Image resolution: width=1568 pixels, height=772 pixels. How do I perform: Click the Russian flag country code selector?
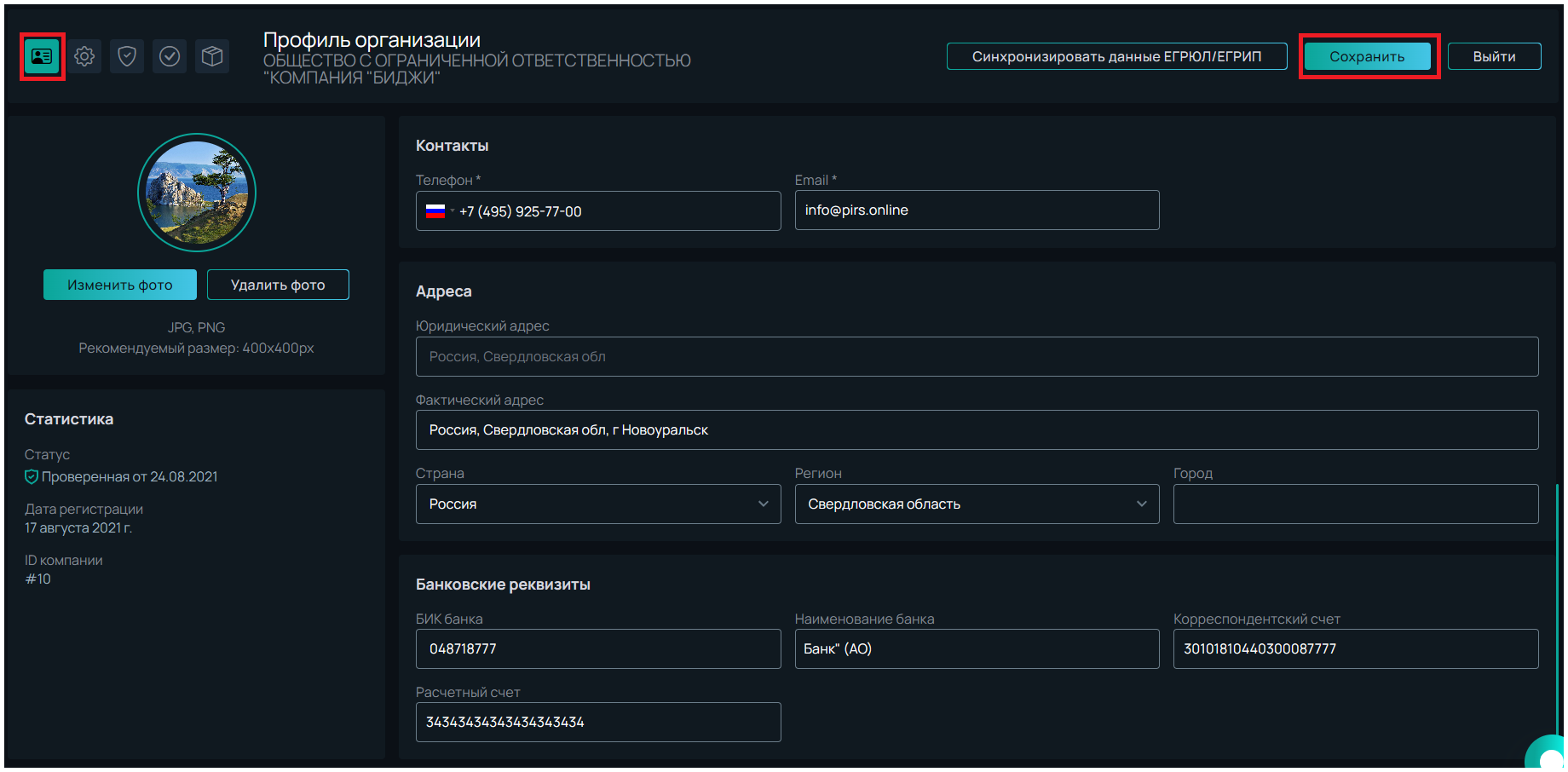438,211
